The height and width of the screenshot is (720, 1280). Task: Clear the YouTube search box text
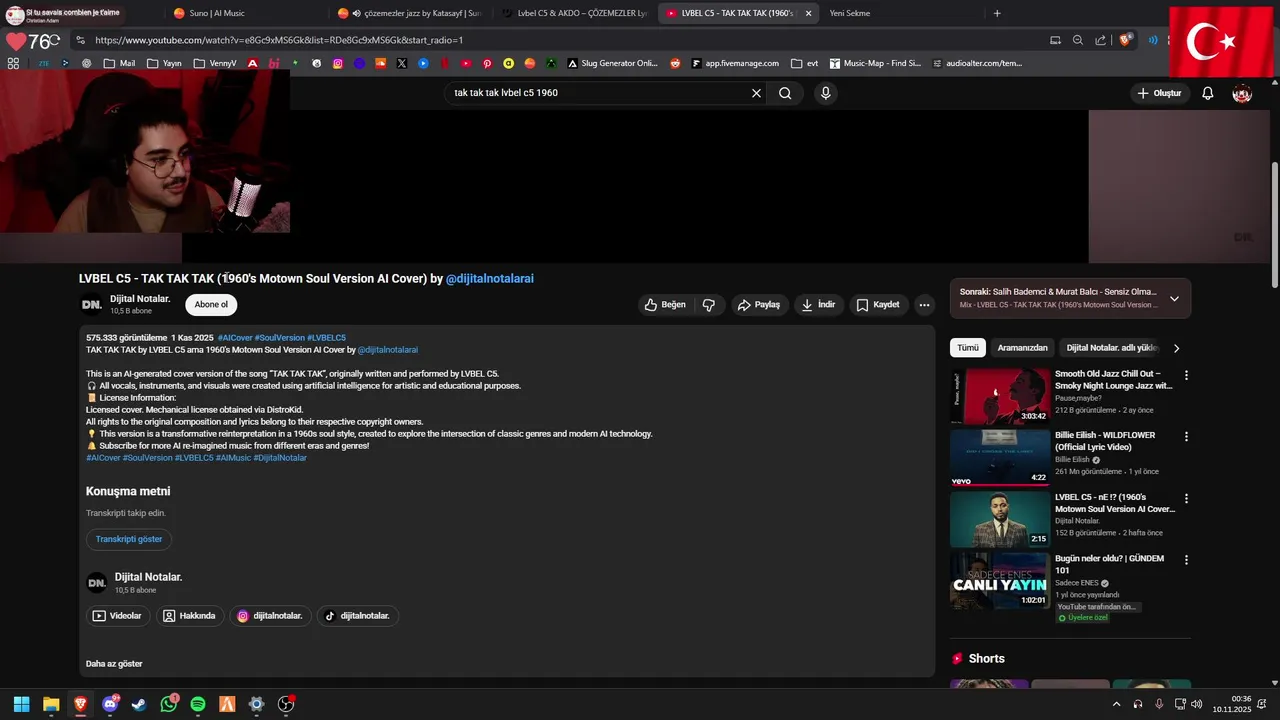tap(756, 93)
